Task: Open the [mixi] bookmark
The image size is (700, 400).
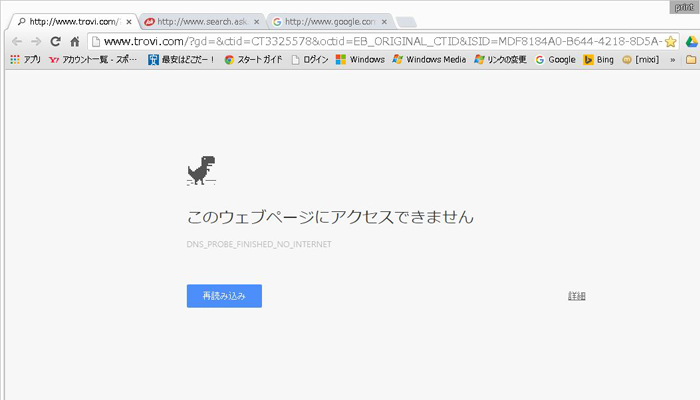Action: 641,59
